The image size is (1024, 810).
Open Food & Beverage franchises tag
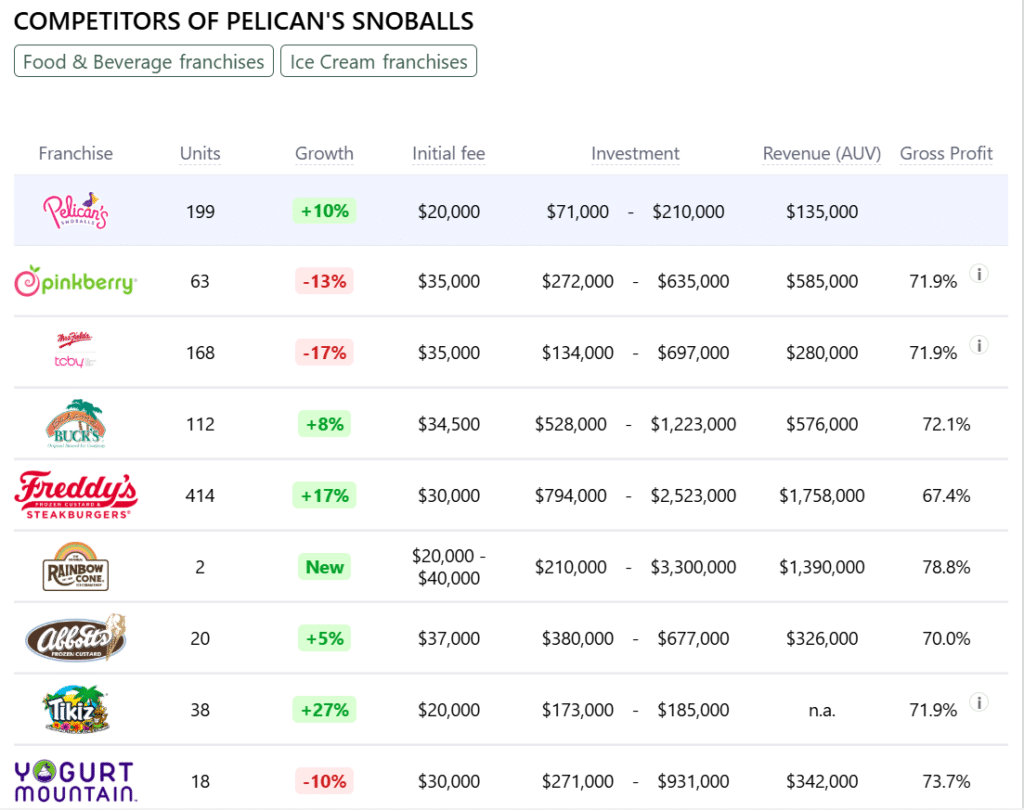click(x=144, y=62)
